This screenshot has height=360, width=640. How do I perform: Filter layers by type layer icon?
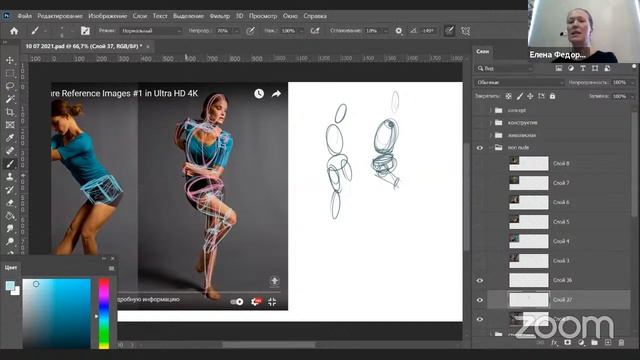click(x=583, y=68)
